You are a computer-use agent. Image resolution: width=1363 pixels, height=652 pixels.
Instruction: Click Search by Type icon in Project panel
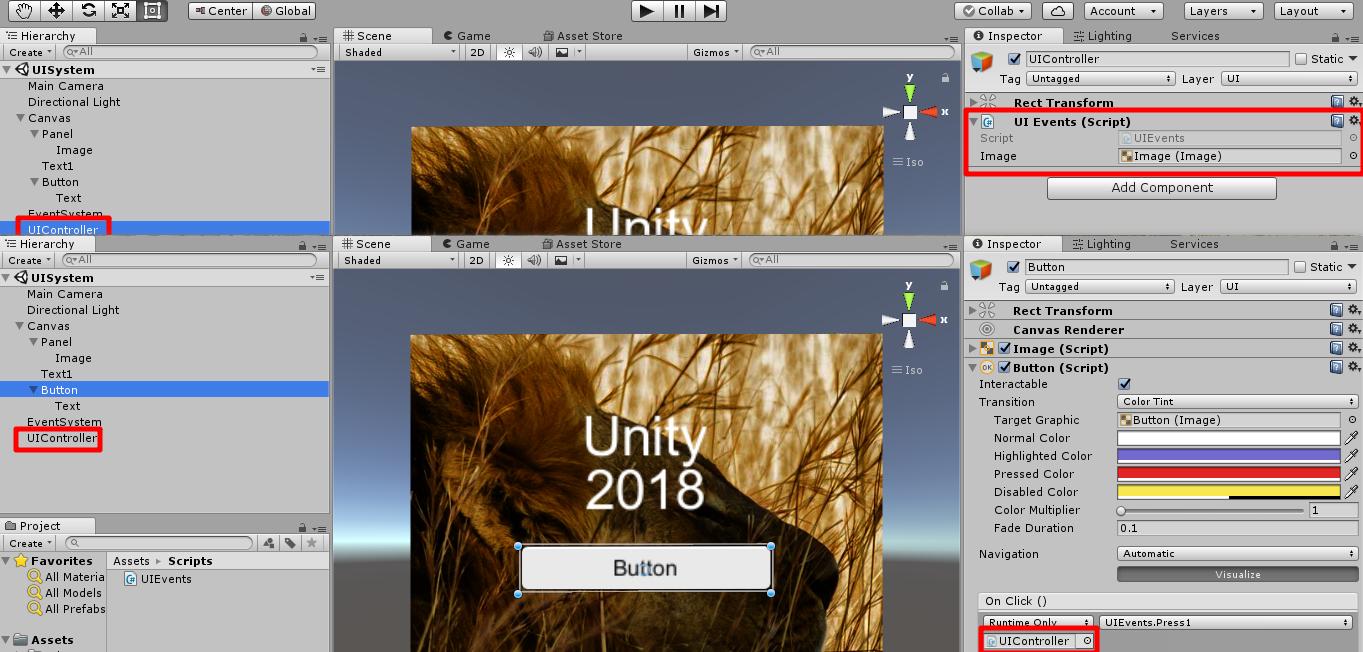point(268,543)
